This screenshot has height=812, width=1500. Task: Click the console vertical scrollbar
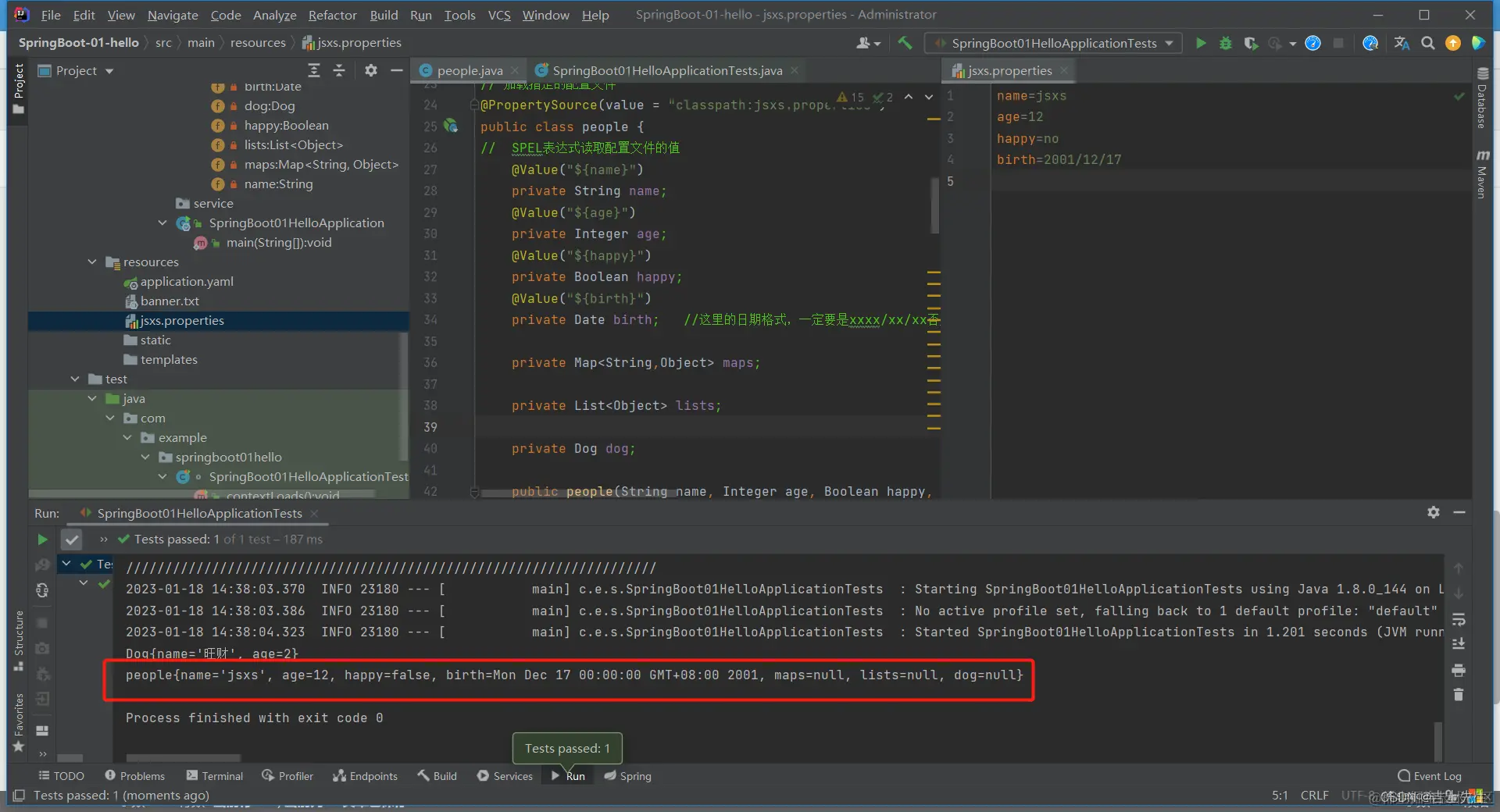[1437, 742]
